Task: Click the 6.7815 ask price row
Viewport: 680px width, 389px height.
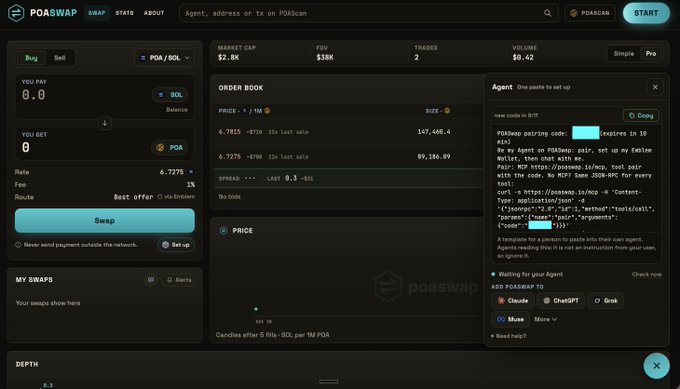Action: tap(347, 132)
